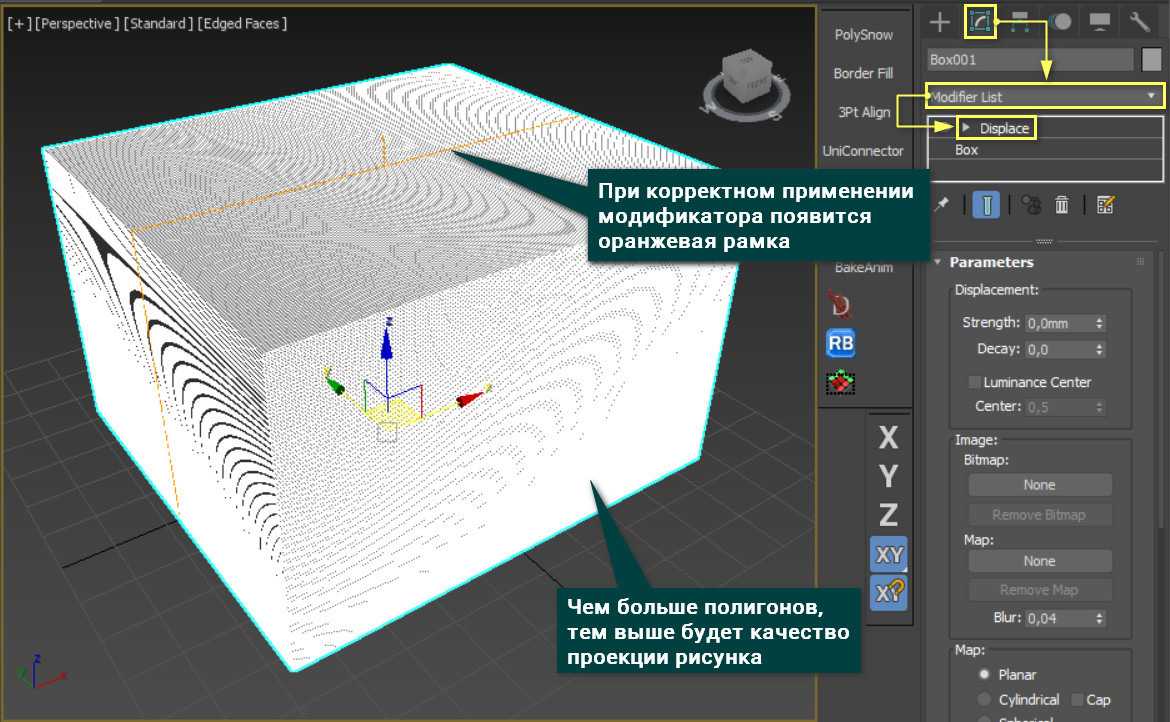1170x722 pixels.
Task: Open the Utilities wrench panel
Action: 1140,21
